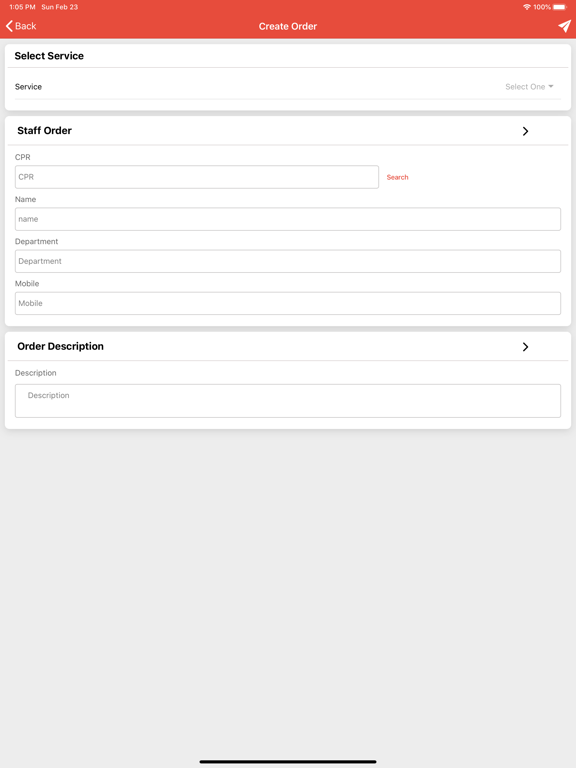Tap the home indicator bar
The image size is (576, 768).
[288, 762]
